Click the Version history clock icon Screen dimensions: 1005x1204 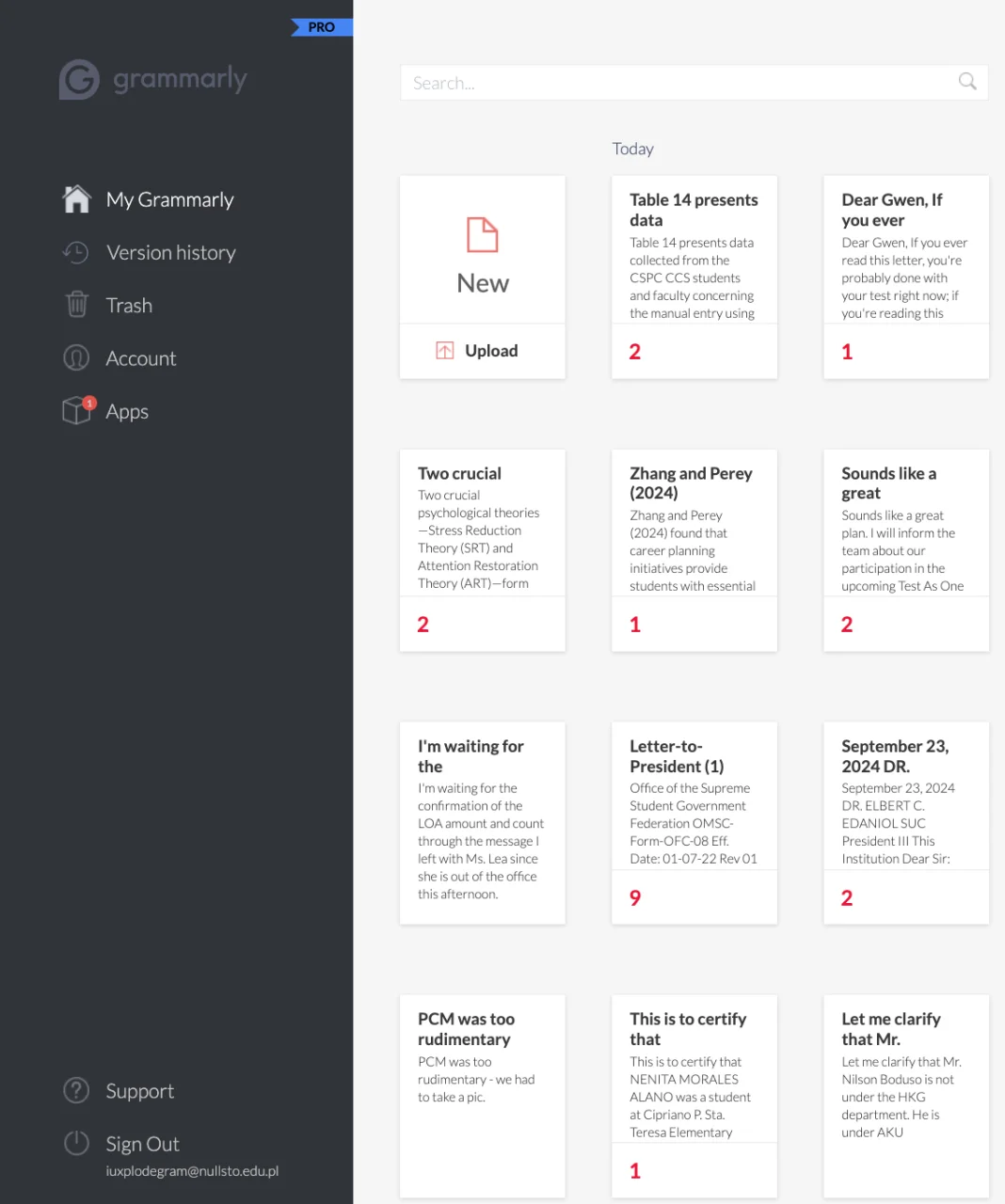75,252
